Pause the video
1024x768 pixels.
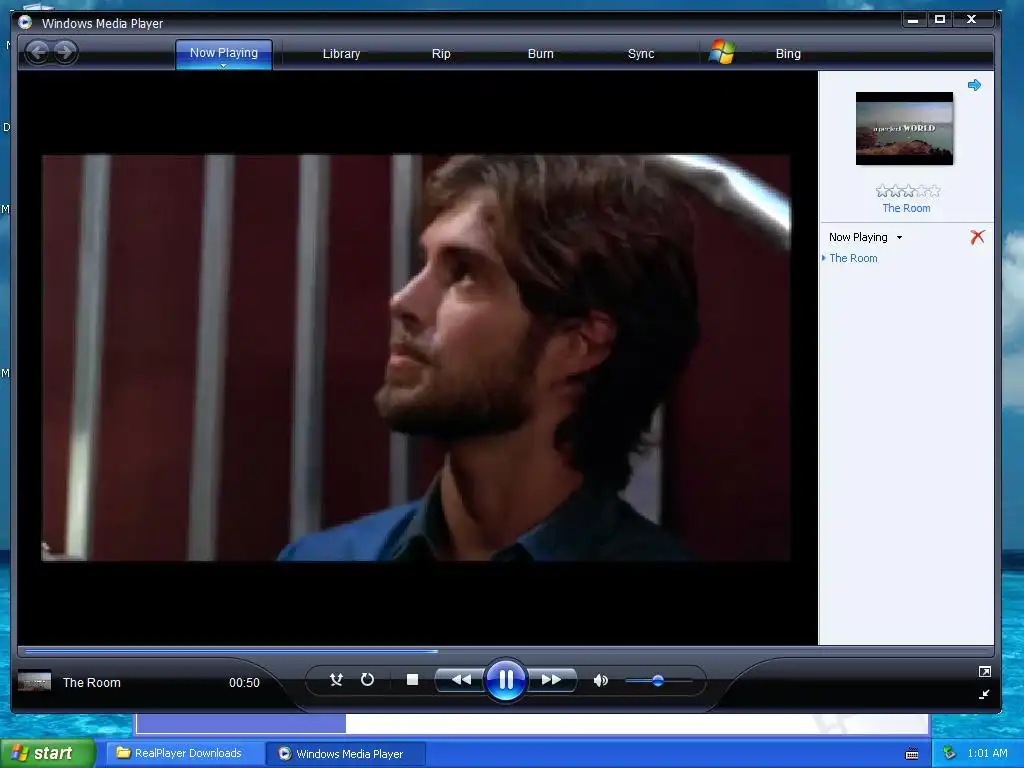506,680
